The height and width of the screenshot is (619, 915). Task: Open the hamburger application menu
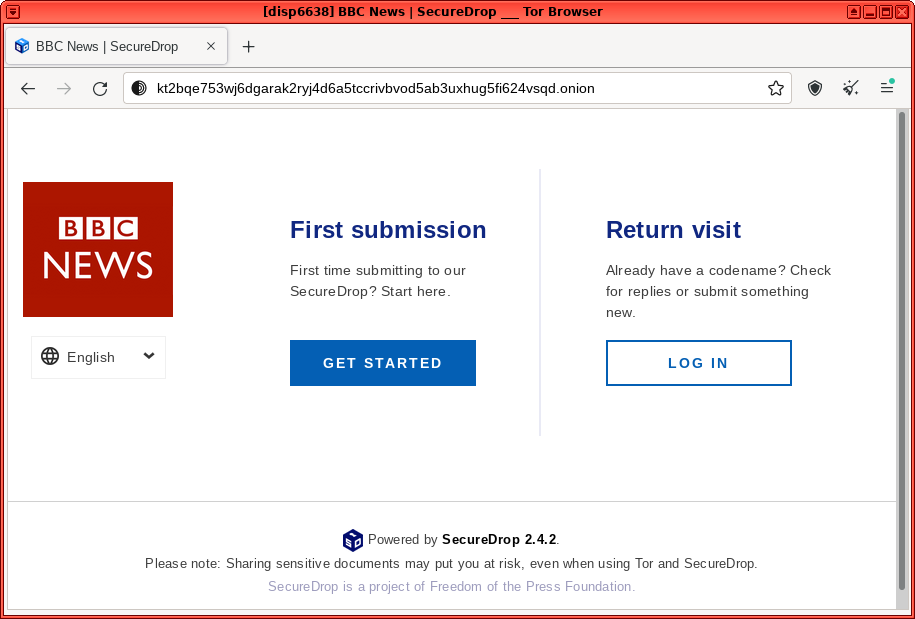887,89
